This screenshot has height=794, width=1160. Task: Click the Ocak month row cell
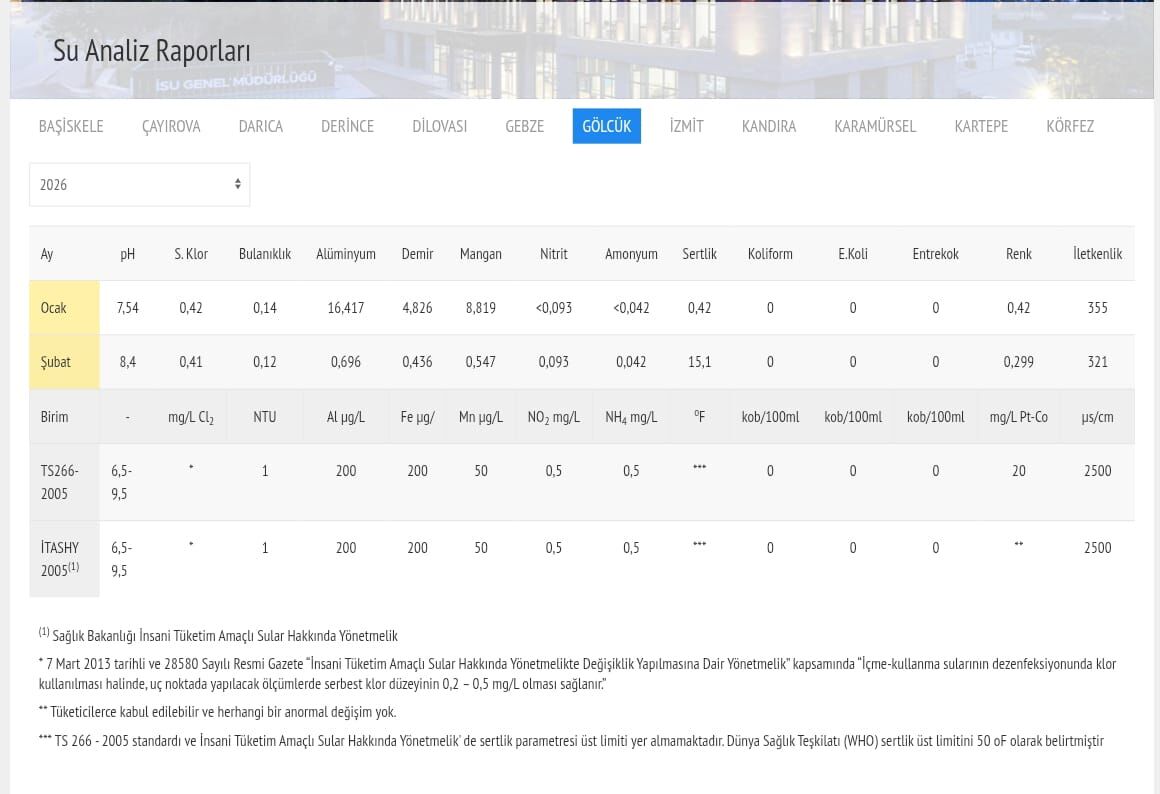click(x=54, y=308)
